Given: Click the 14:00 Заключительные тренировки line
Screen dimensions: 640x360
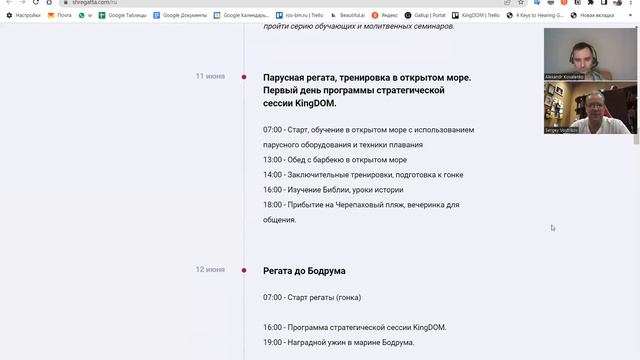Looking at the screenshot, I should coord(363,175).
